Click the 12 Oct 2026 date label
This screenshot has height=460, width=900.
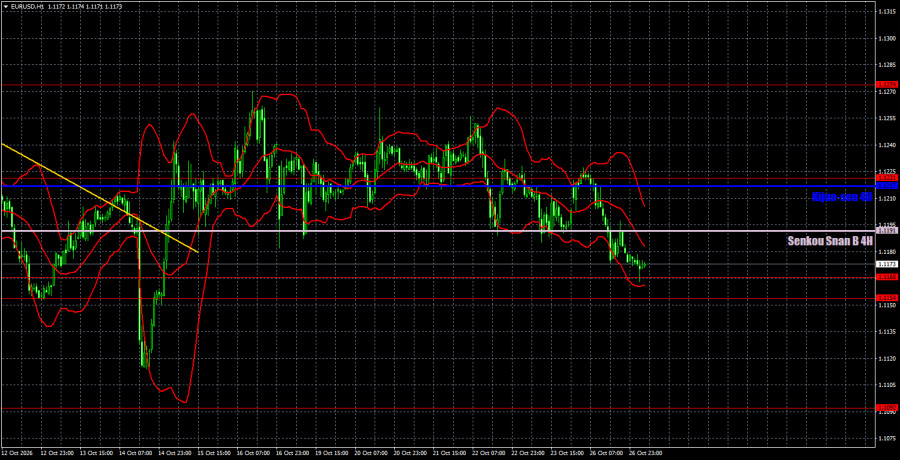[16, 453]
